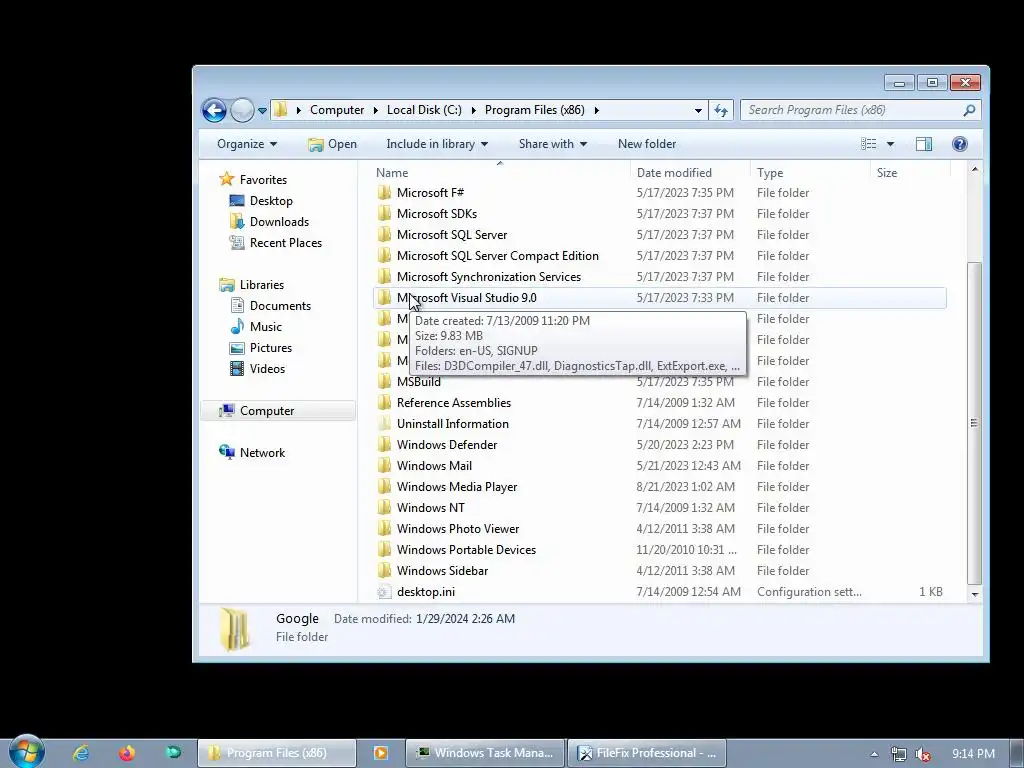
Task: Expand the breadcrumb arrow after Computer
Action: point(376,110)
